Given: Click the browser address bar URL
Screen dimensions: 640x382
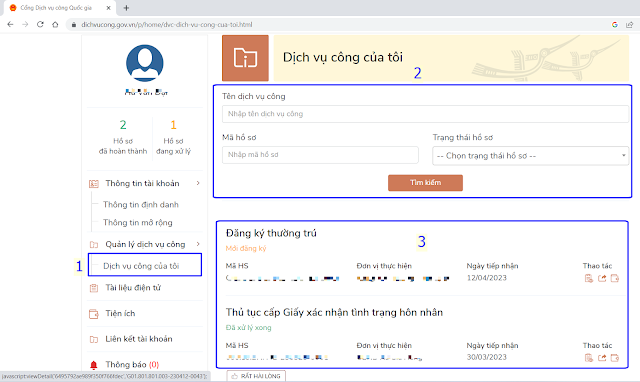Looking at the screenshot, I should 167,24.
